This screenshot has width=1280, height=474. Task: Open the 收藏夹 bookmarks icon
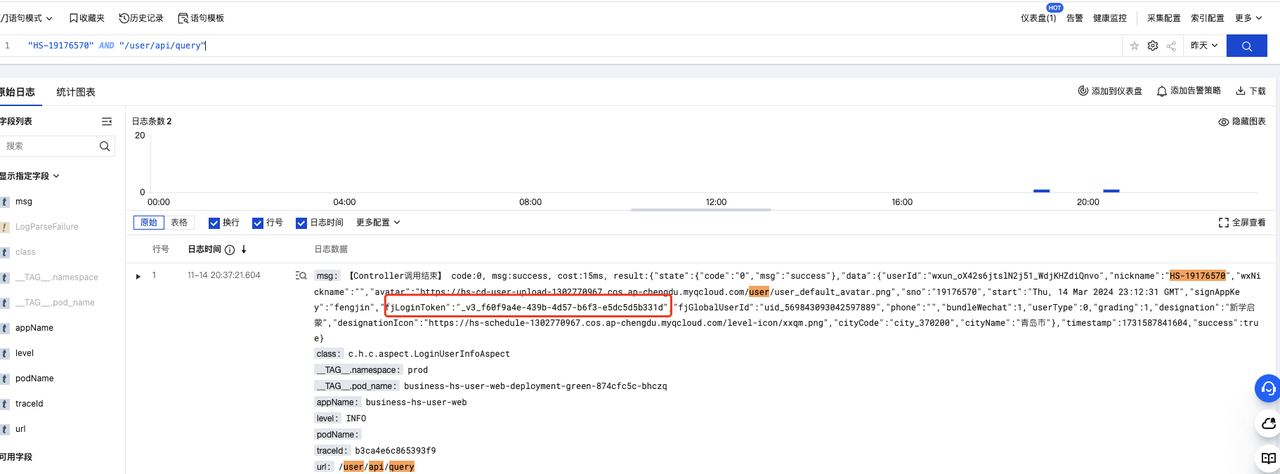(x=75, y=18)
